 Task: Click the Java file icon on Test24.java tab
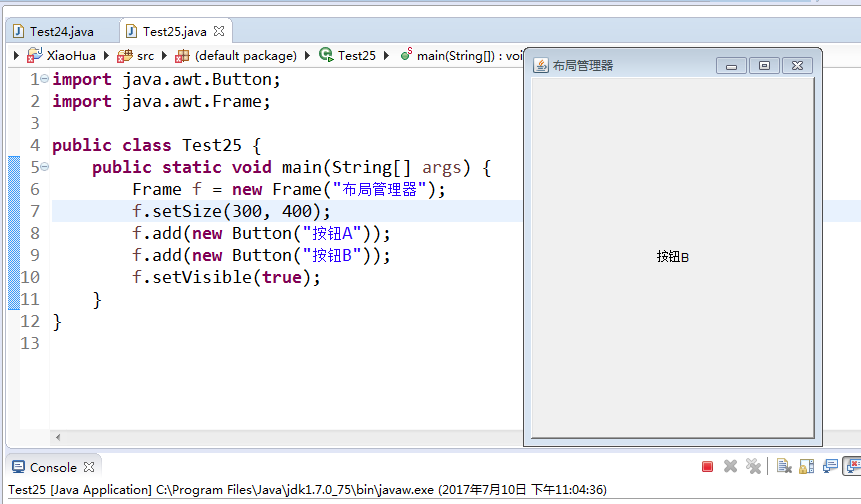19,31
